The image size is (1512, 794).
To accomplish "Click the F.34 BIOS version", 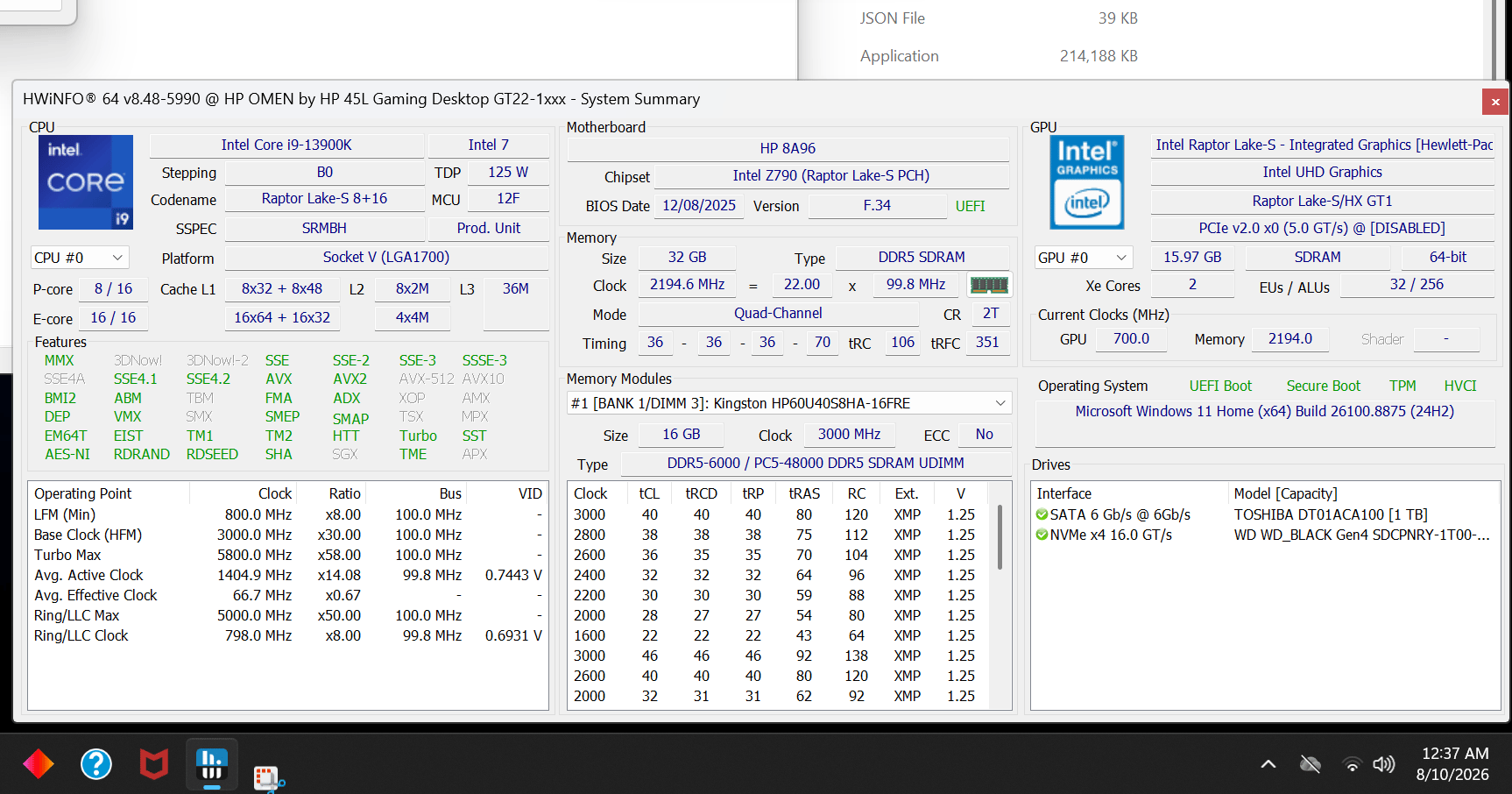I will click(877, 206).
